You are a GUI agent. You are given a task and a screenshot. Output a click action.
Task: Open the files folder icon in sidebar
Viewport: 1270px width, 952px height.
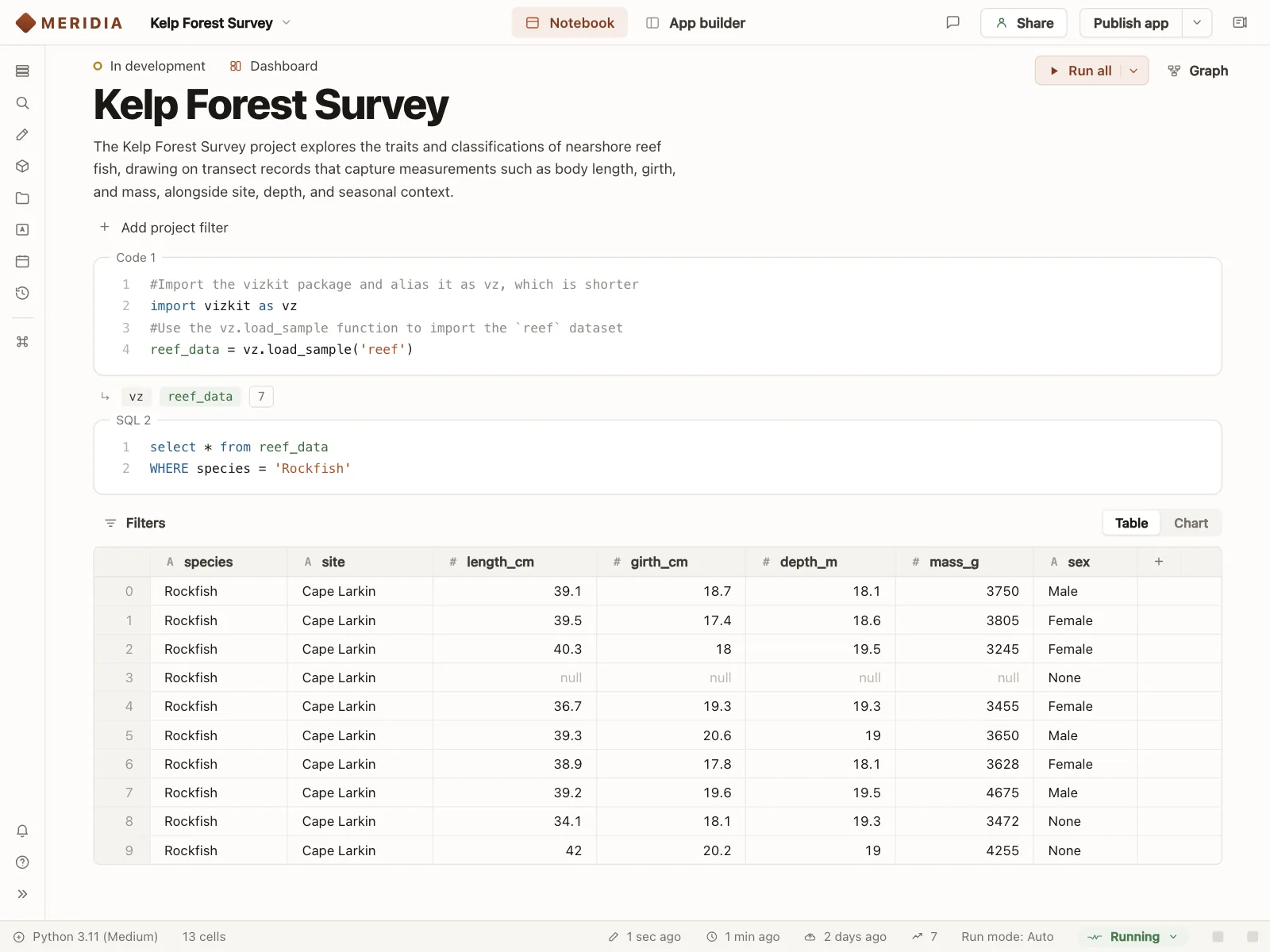[x=22, y=198]
